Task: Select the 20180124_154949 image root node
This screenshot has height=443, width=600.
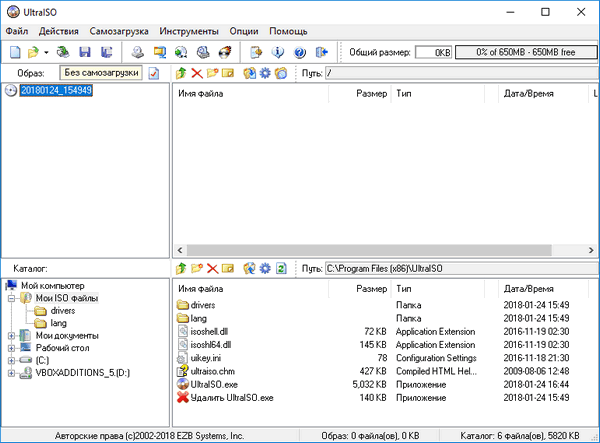Action: pos(56,90)
